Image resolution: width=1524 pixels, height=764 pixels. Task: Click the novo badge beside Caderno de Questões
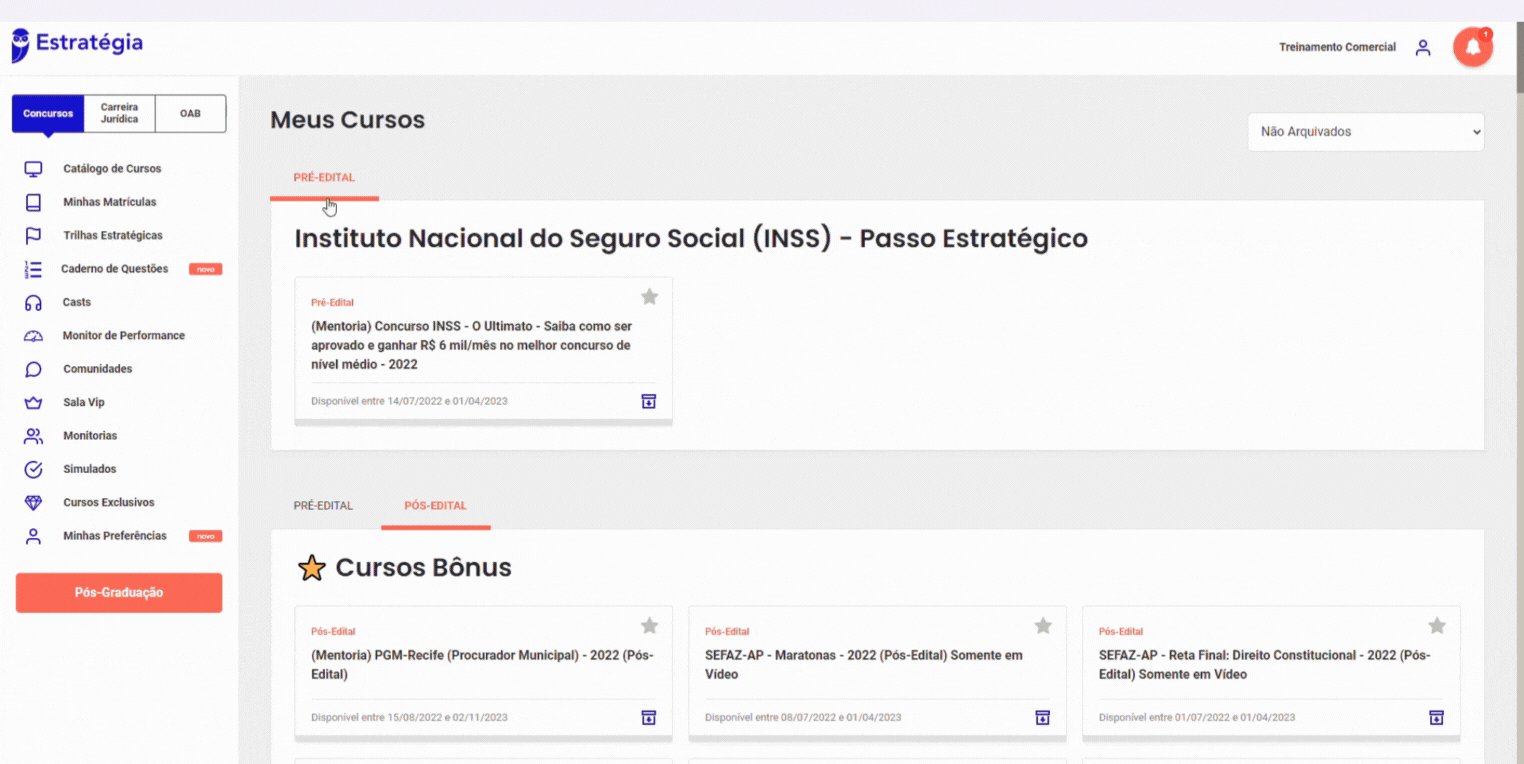pyautogui.click(x=205, y=269)
